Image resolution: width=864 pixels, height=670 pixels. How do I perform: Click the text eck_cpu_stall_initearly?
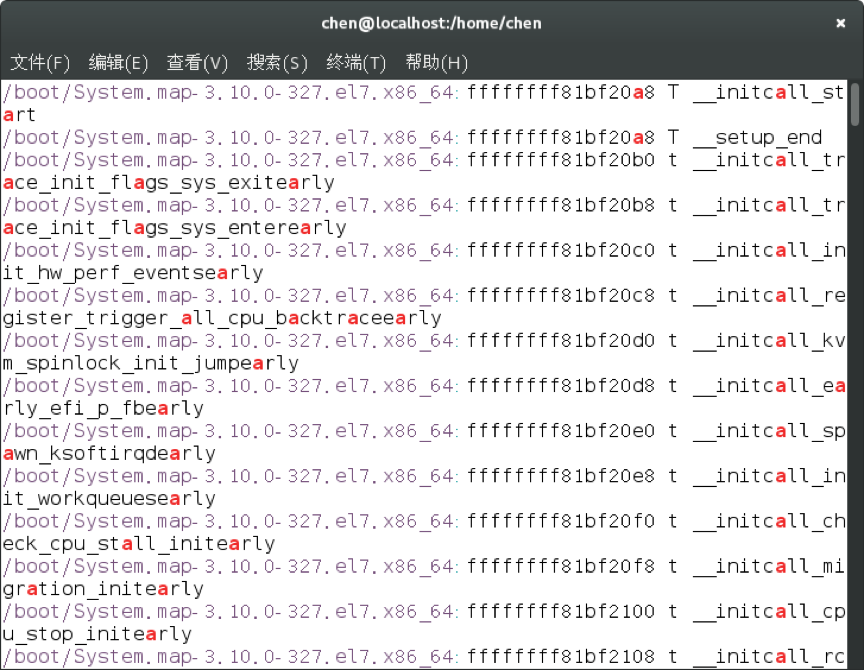[x=138, y=544]
